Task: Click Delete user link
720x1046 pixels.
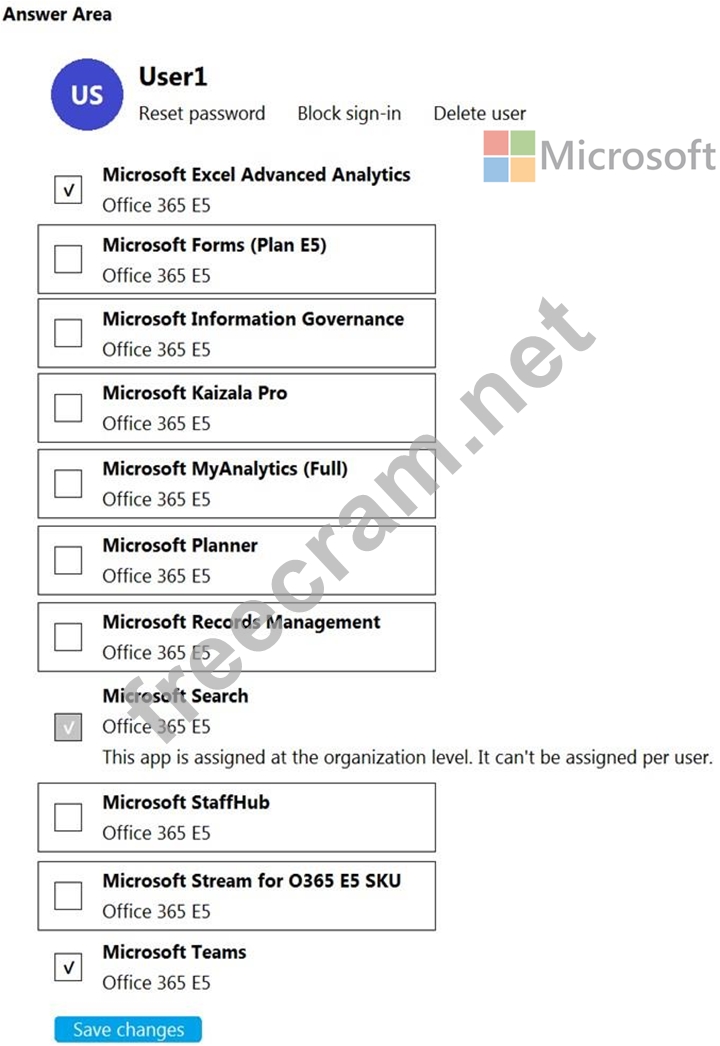Action: pos(479,113)
